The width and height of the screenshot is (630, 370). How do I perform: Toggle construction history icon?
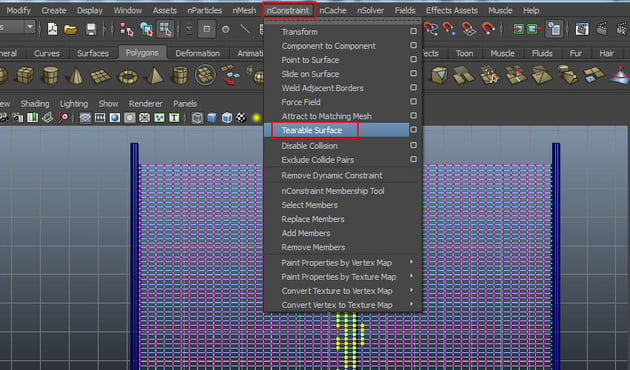point(554,29)
